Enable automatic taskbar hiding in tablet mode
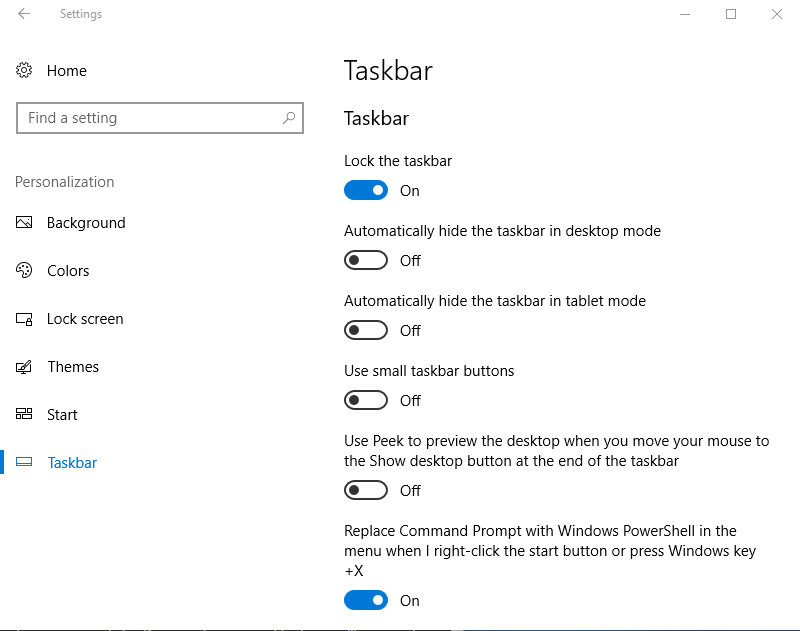The width and height of the screenshot is (800, 631). (x=366, y=330)
